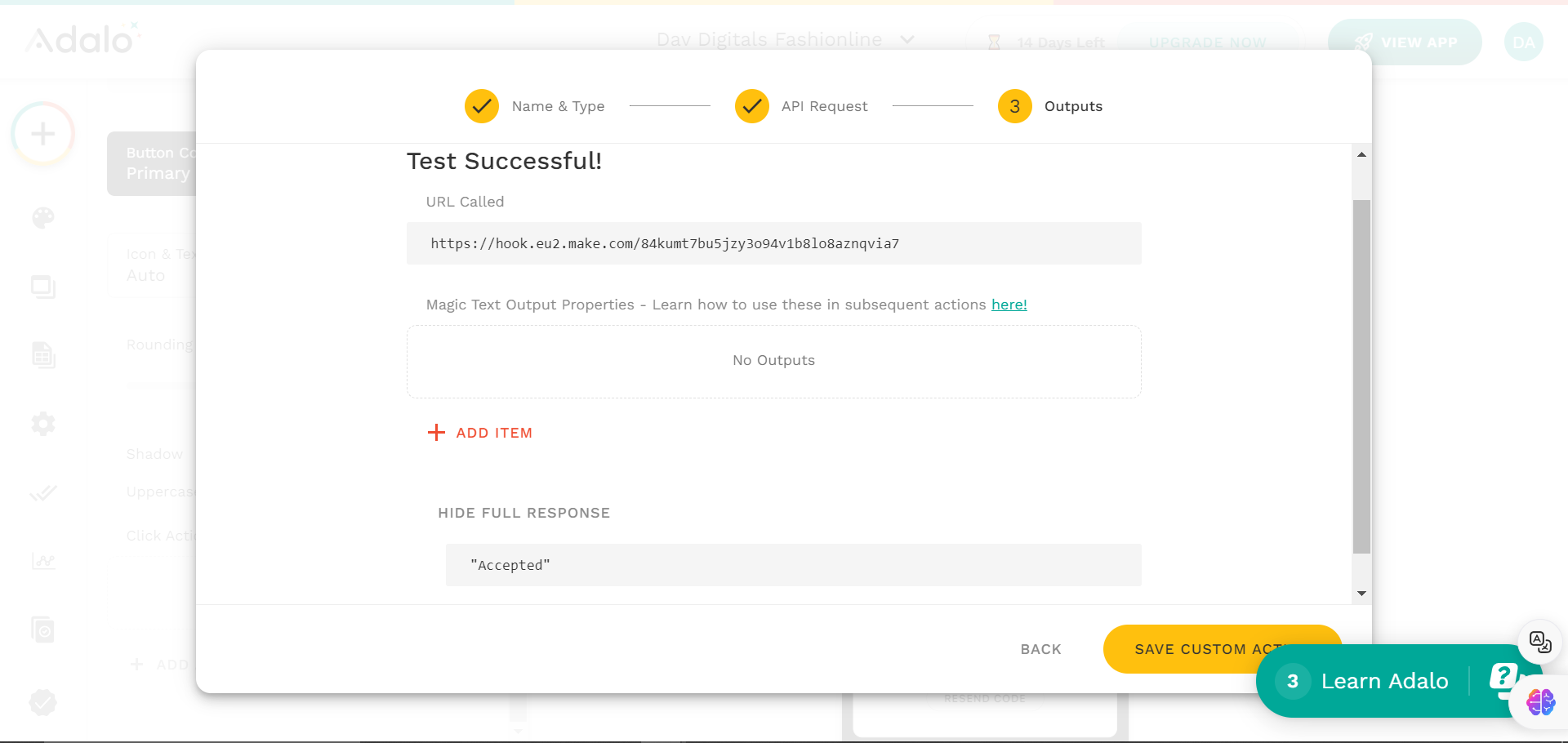1568x743 pixels.
Task: Hide the full response section
Action: click(523, 513)
